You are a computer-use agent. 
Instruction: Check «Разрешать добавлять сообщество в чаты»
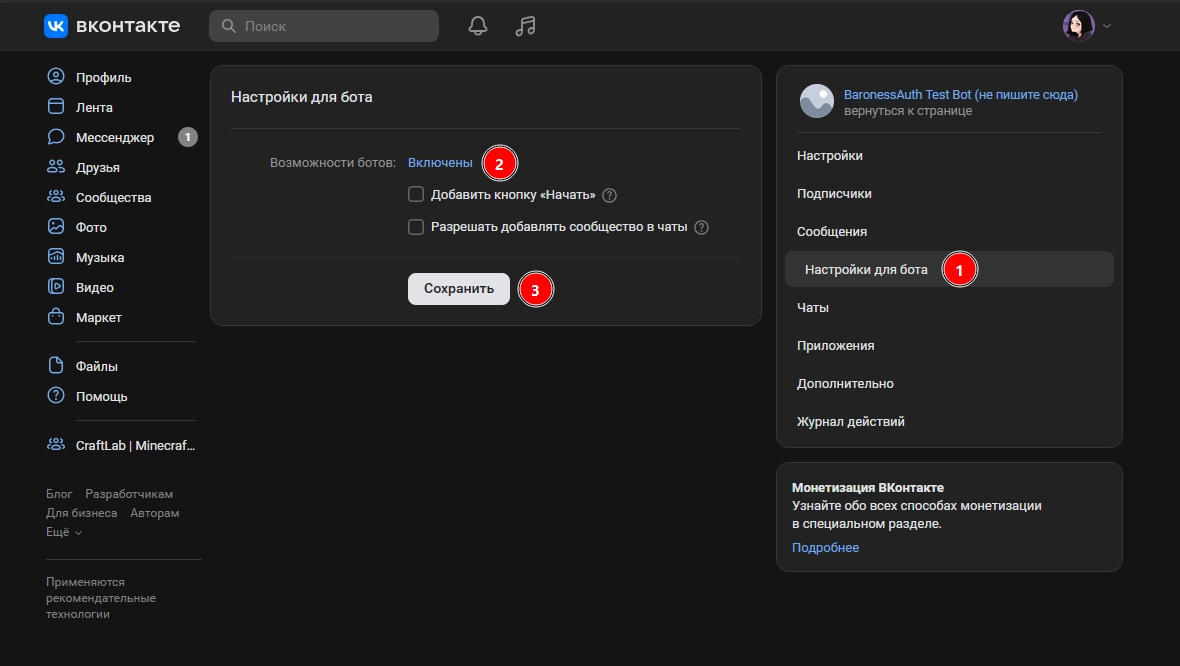(x=416, y=226)
